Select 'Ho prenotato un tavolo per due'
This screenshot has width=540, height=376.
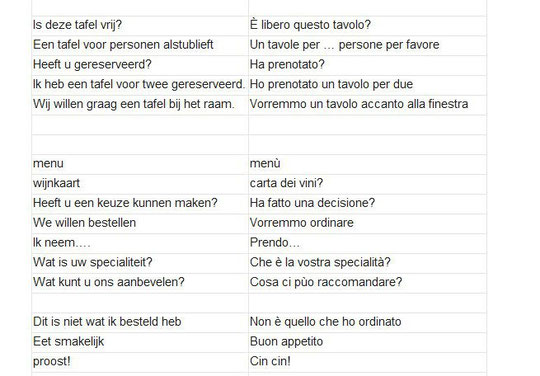coord(367,85)
